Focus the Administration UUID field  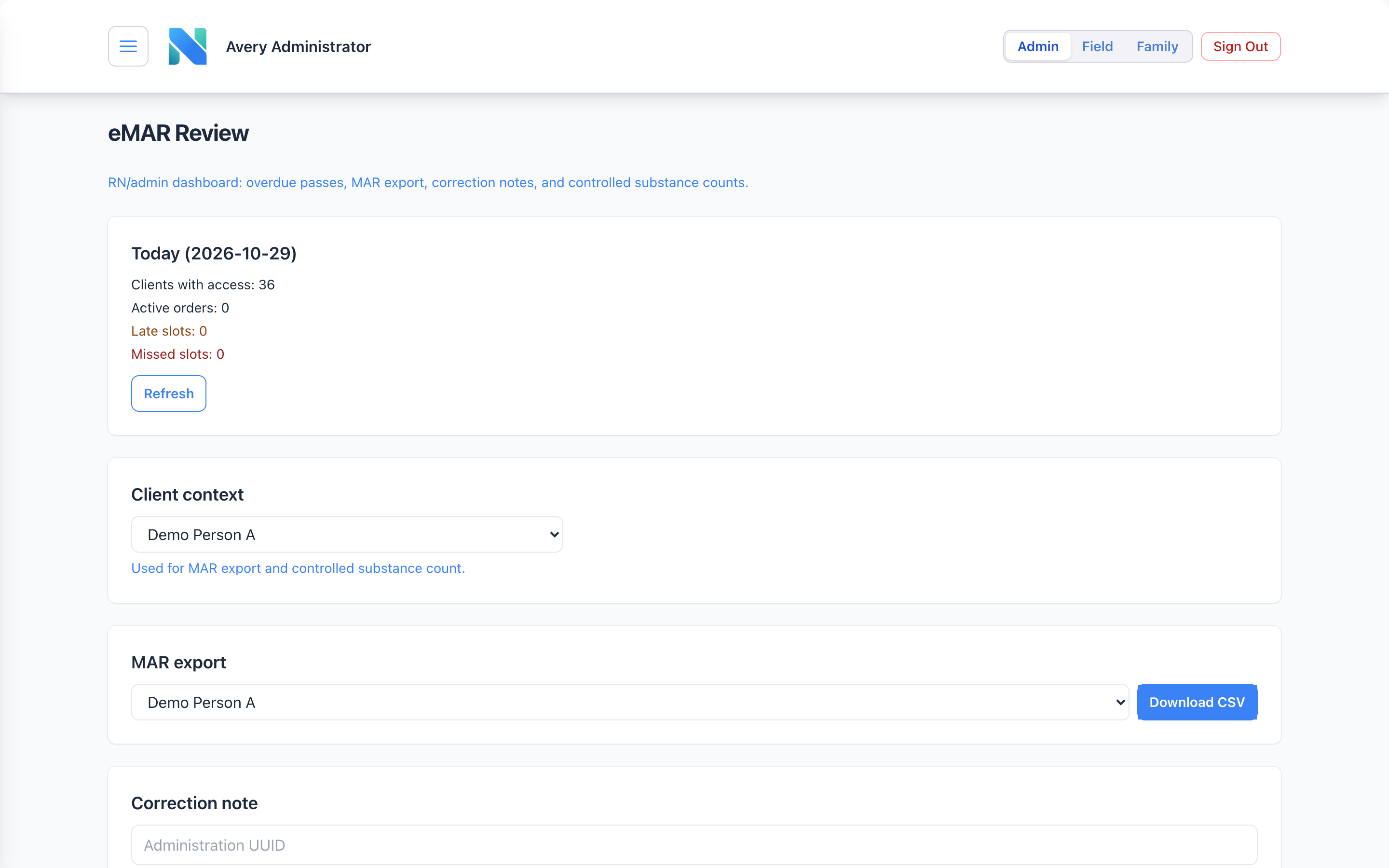point(694,845)
